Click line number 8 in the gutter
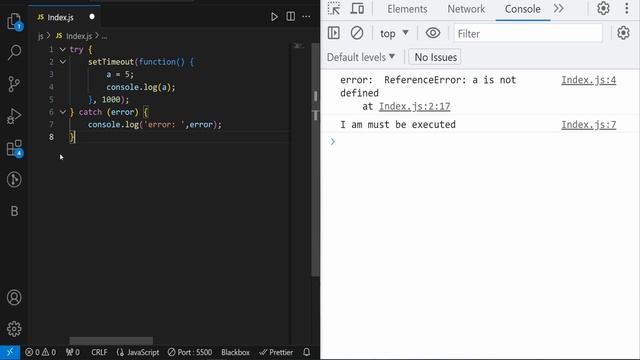This screenshot has width=640, height=360. click(x=51, y=137)
